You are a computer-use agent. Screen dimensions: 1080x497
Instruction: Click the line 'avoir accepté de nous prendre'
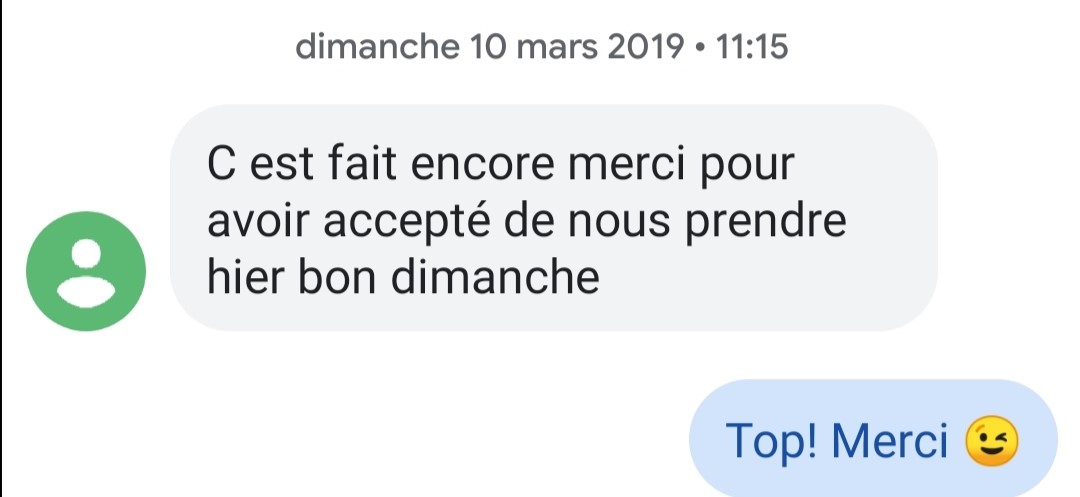click(526, 220)
